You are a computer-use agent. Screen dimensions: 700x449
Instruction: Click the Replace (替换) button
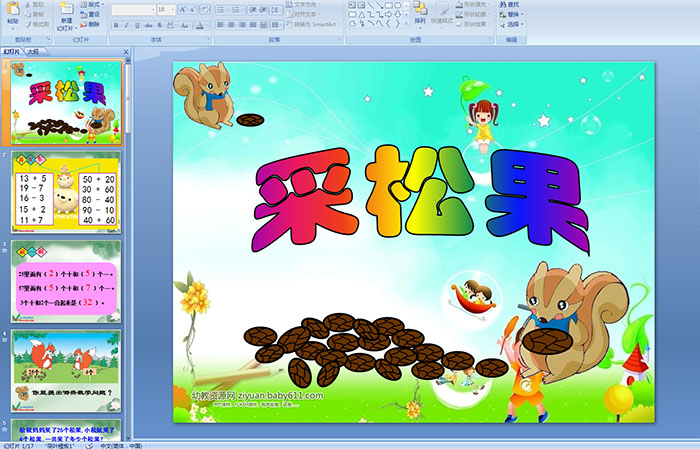[512, 14]
